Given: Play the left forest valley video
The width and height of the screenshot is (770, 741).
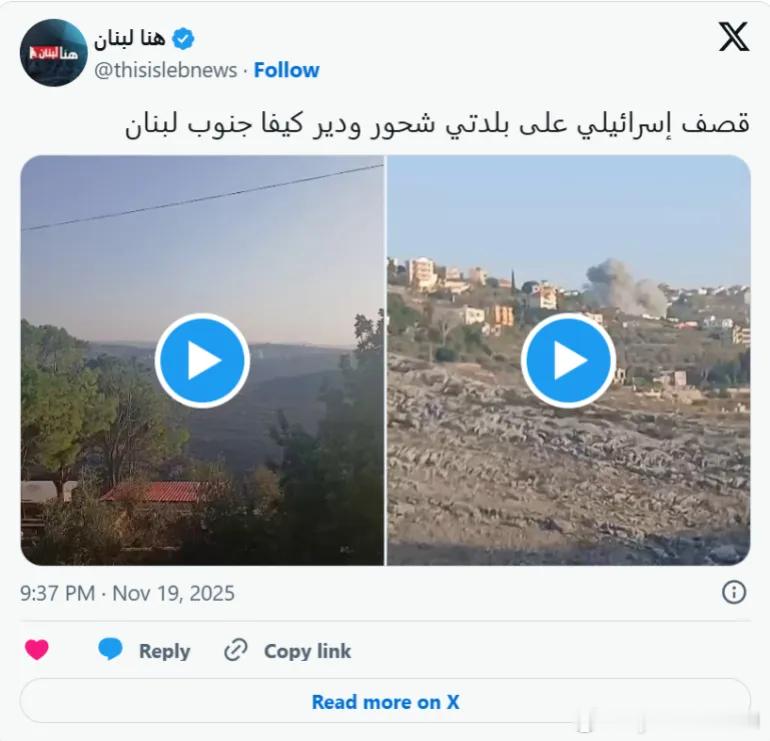Looking at the screenshot, I should point(202,360).
